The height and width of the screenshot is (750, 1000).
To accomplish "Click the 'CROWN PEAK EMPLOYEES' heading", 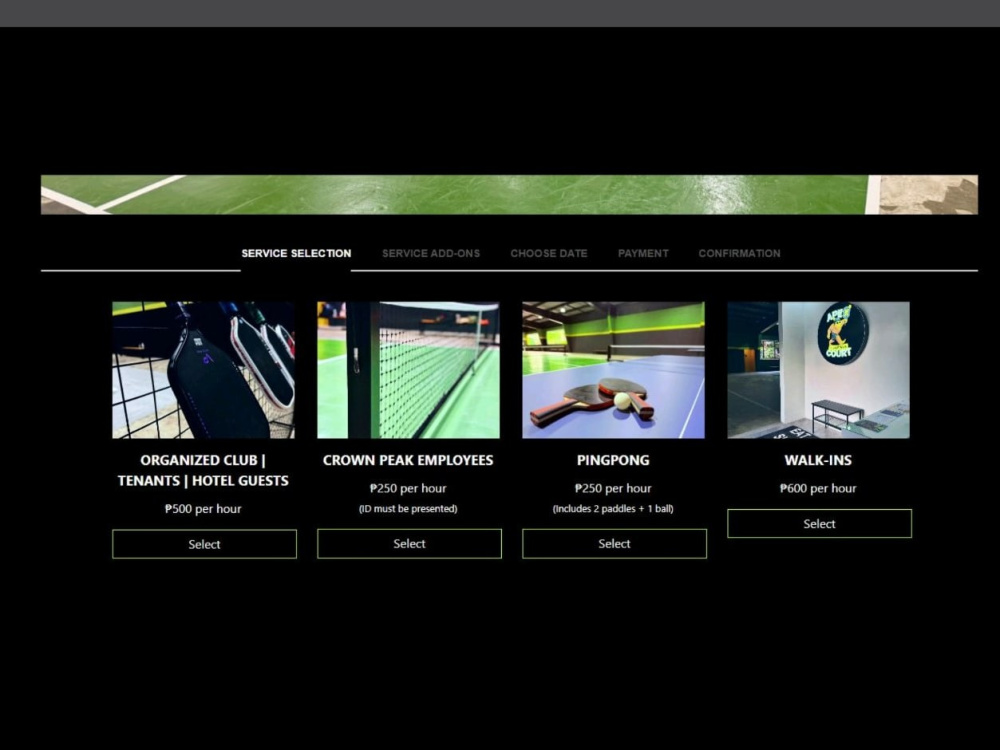I will pyautogui.click(x=408, y=460).
